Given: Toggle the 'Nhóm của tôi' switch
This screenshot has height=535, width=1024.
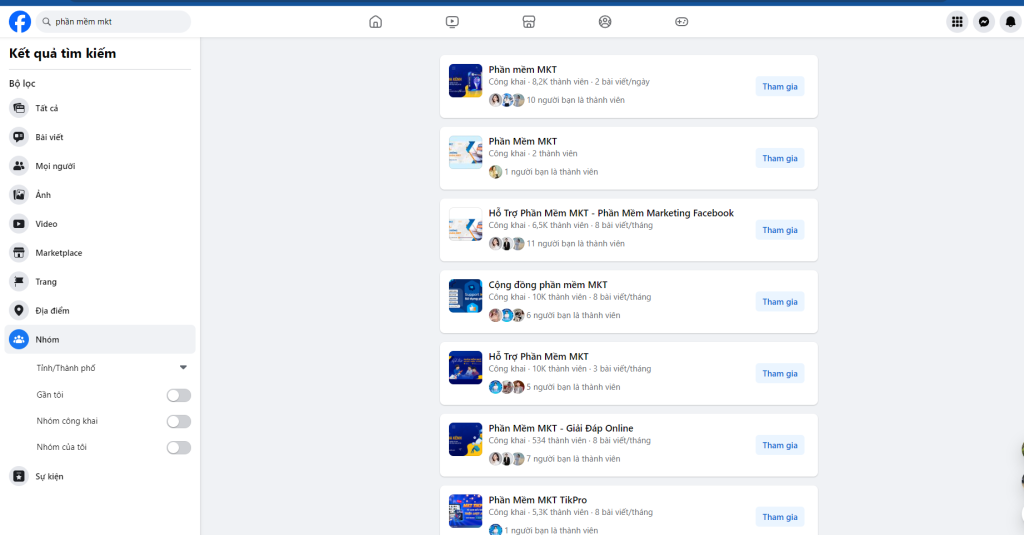Looking at the screenshot, I should 178,447.
